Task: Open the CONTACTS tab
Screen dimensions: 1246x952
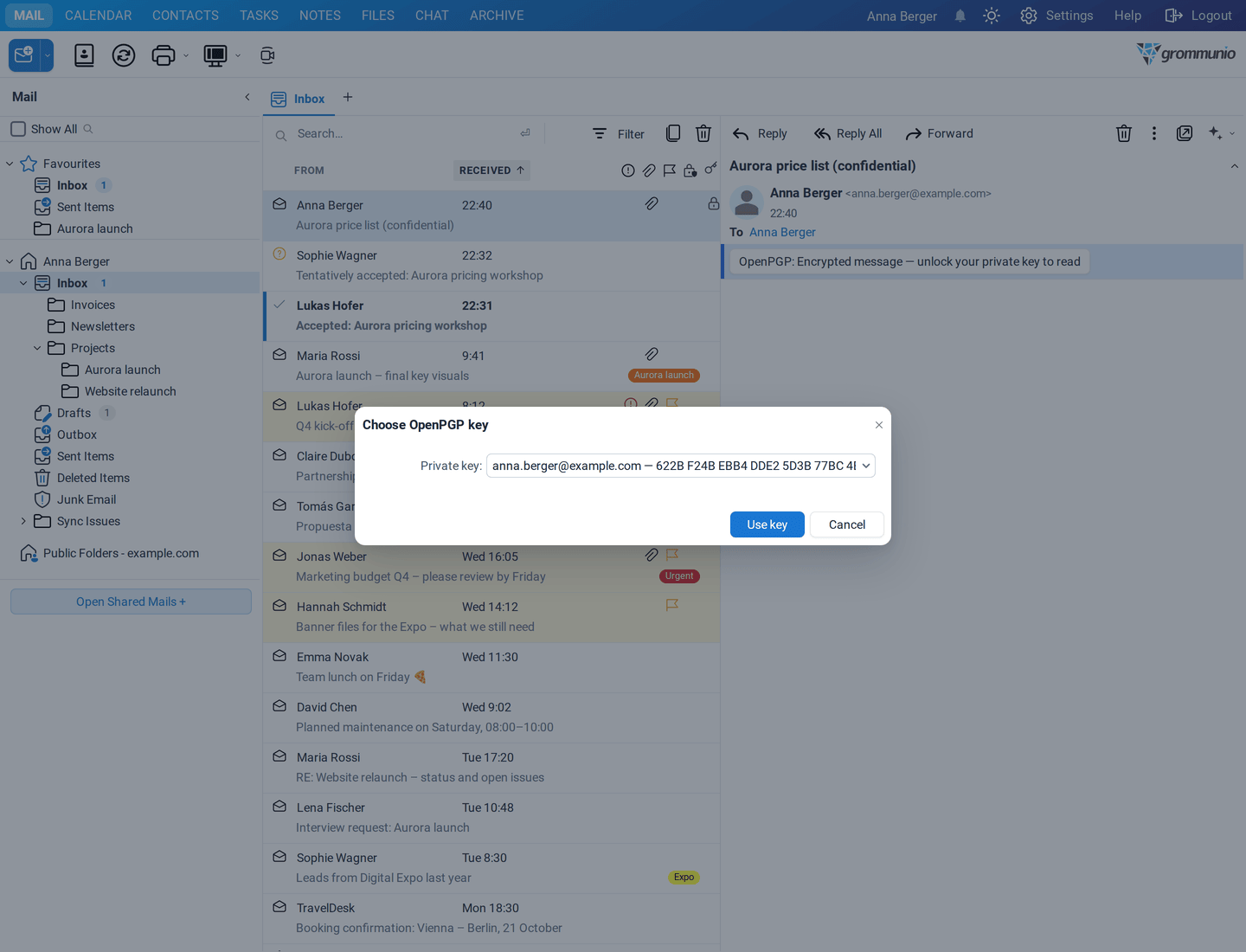Action: (x=185, y=16)
